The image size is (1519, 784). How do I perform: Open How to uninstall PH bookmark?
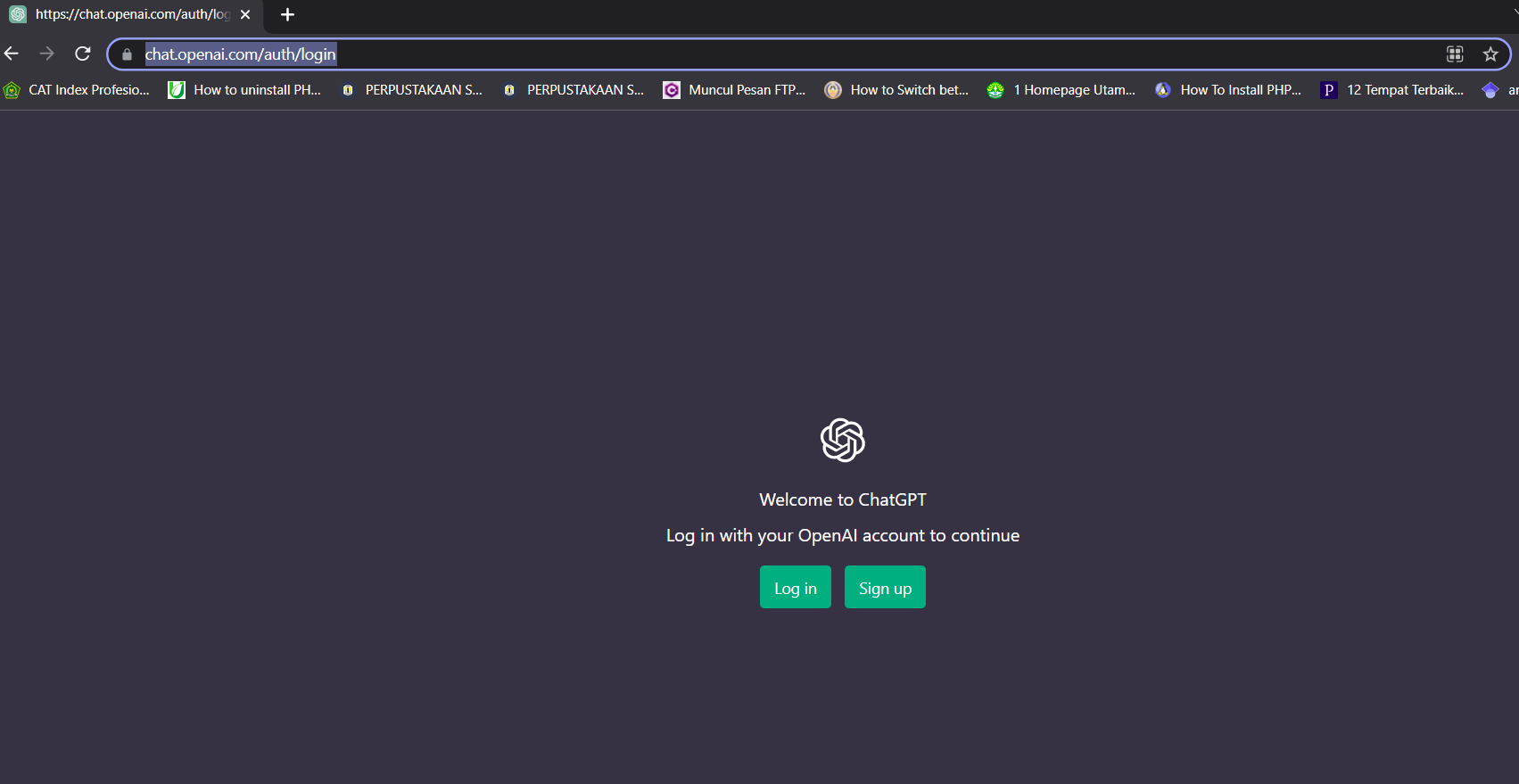click(x=244, y=90)
